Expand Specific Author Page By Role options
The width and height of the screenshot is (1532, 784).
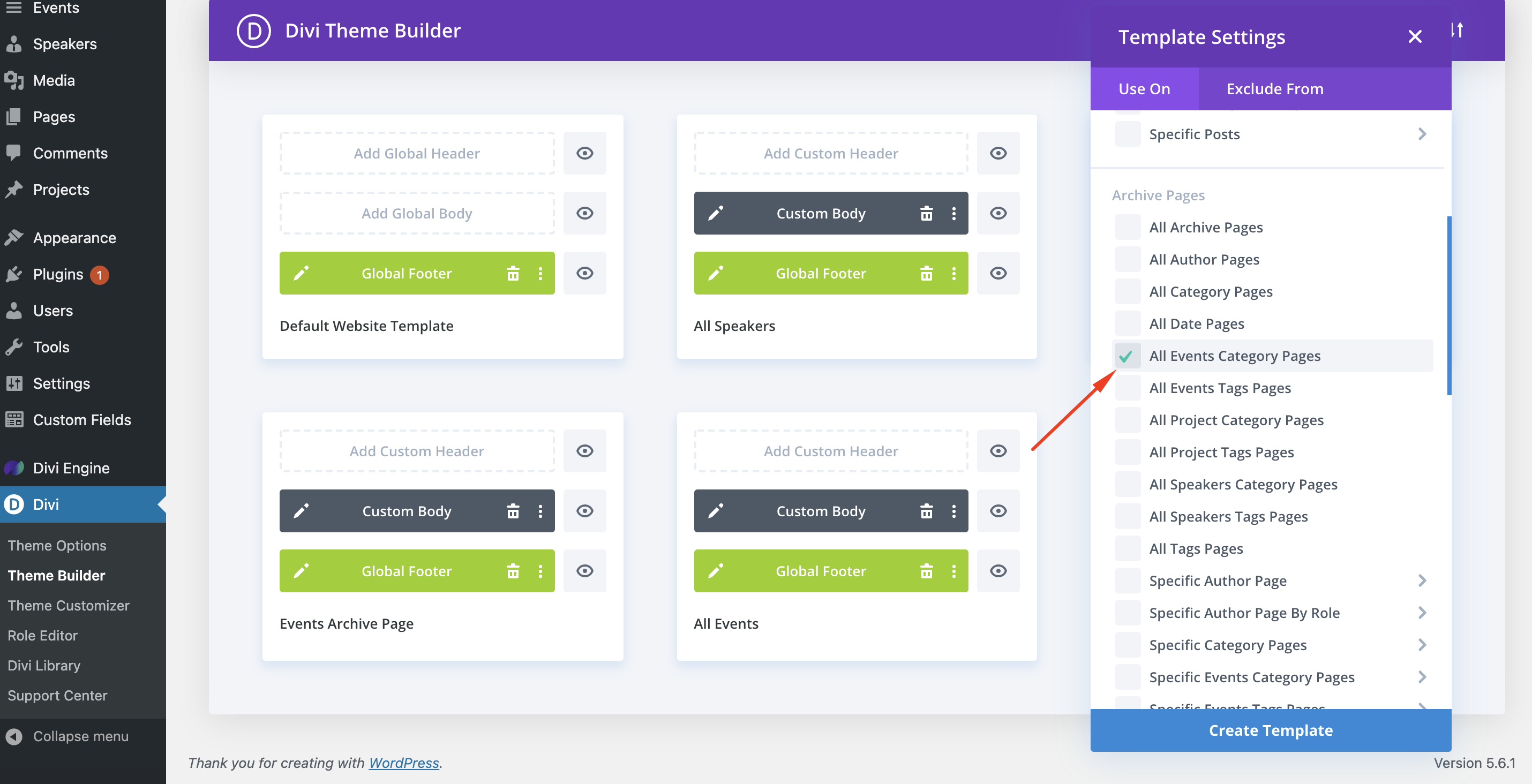pyautogui.click(x=1422, y=613)
